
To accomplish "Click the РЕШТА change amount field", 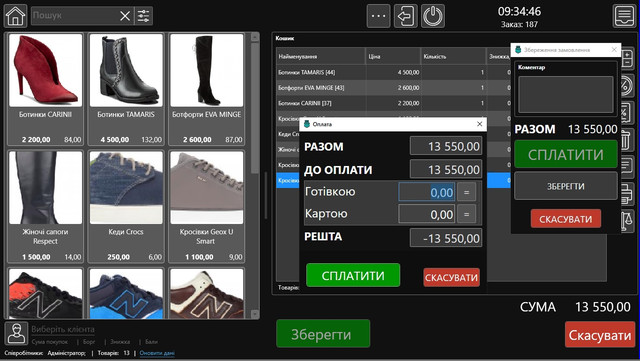I will click(446, 238).
